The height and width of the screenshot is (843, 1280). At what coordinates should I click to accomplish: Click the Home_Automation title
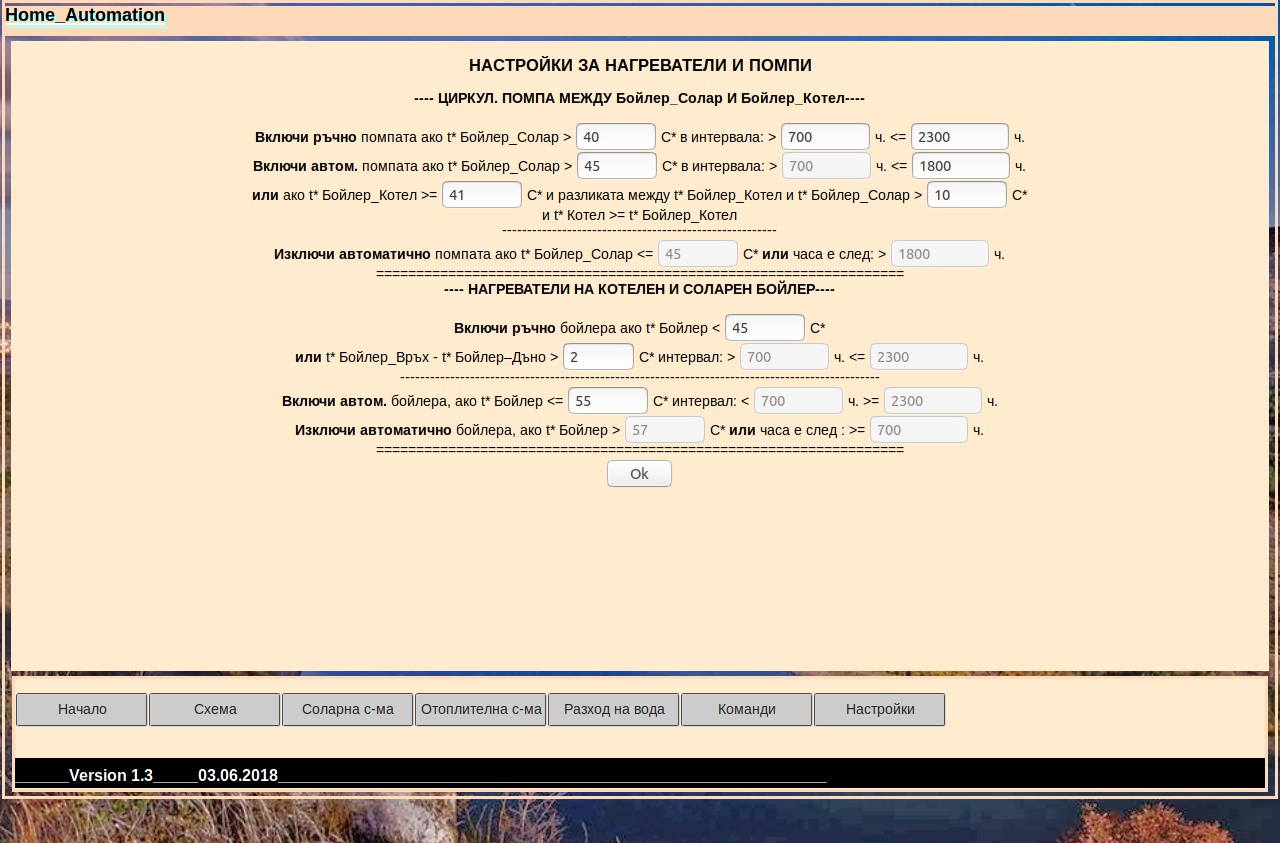(x=86, y=15)
